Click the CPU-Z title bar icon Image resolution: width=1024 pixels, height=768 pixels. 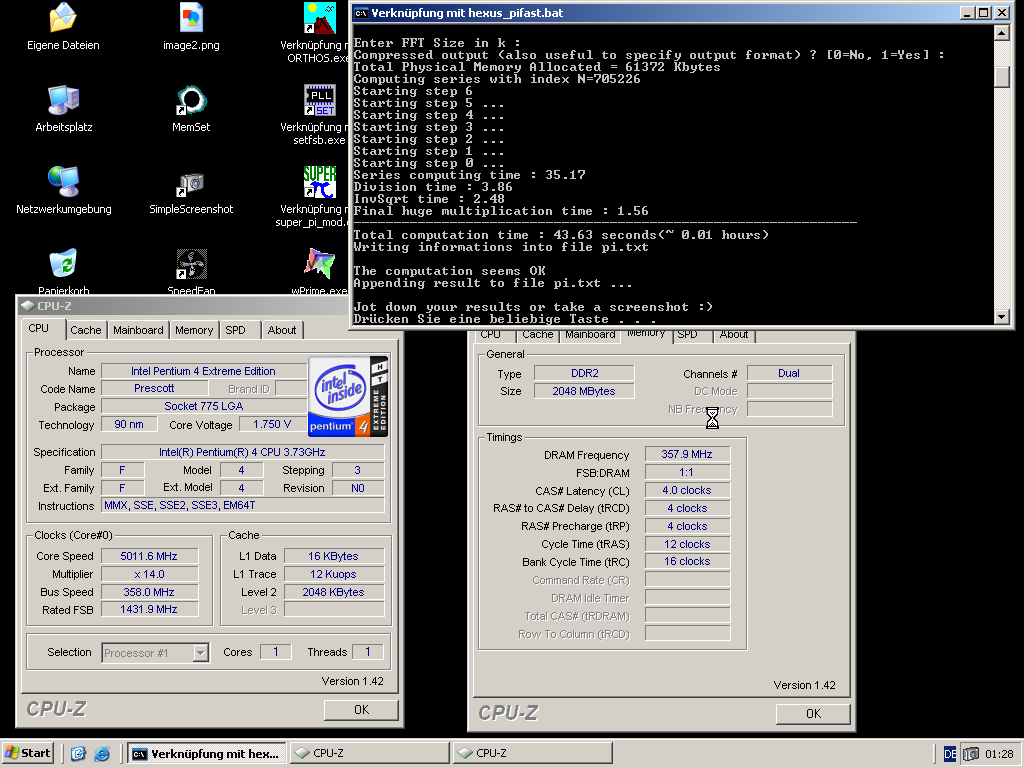[x=27, y=306]
